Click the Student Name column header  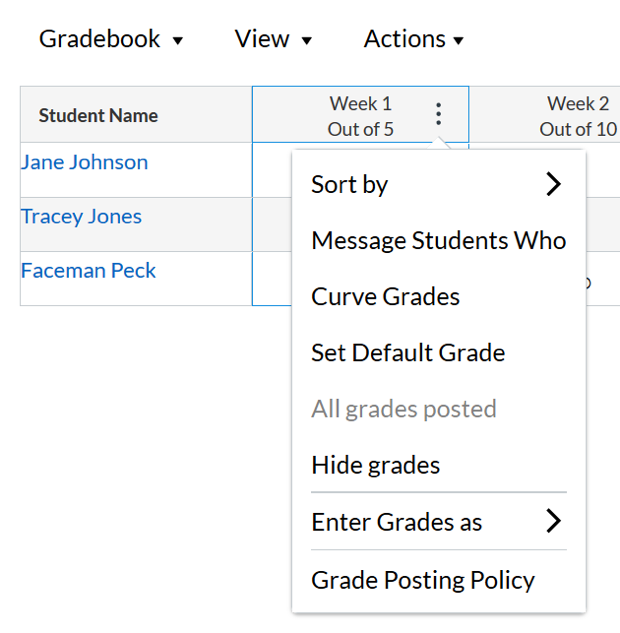point(136,115)
